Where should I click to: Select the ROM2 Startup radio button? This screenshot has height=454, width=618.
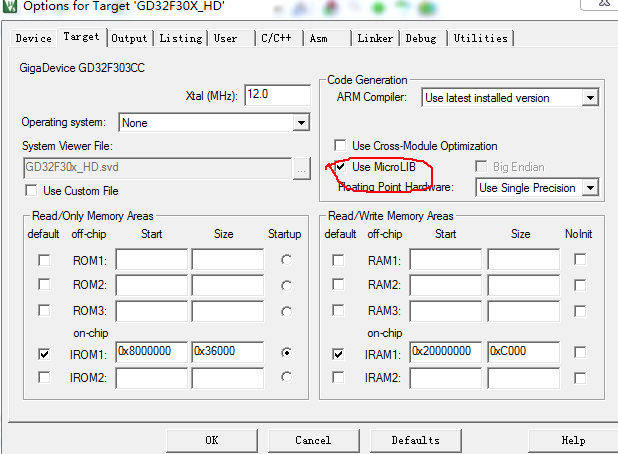[x=287, y=285]
